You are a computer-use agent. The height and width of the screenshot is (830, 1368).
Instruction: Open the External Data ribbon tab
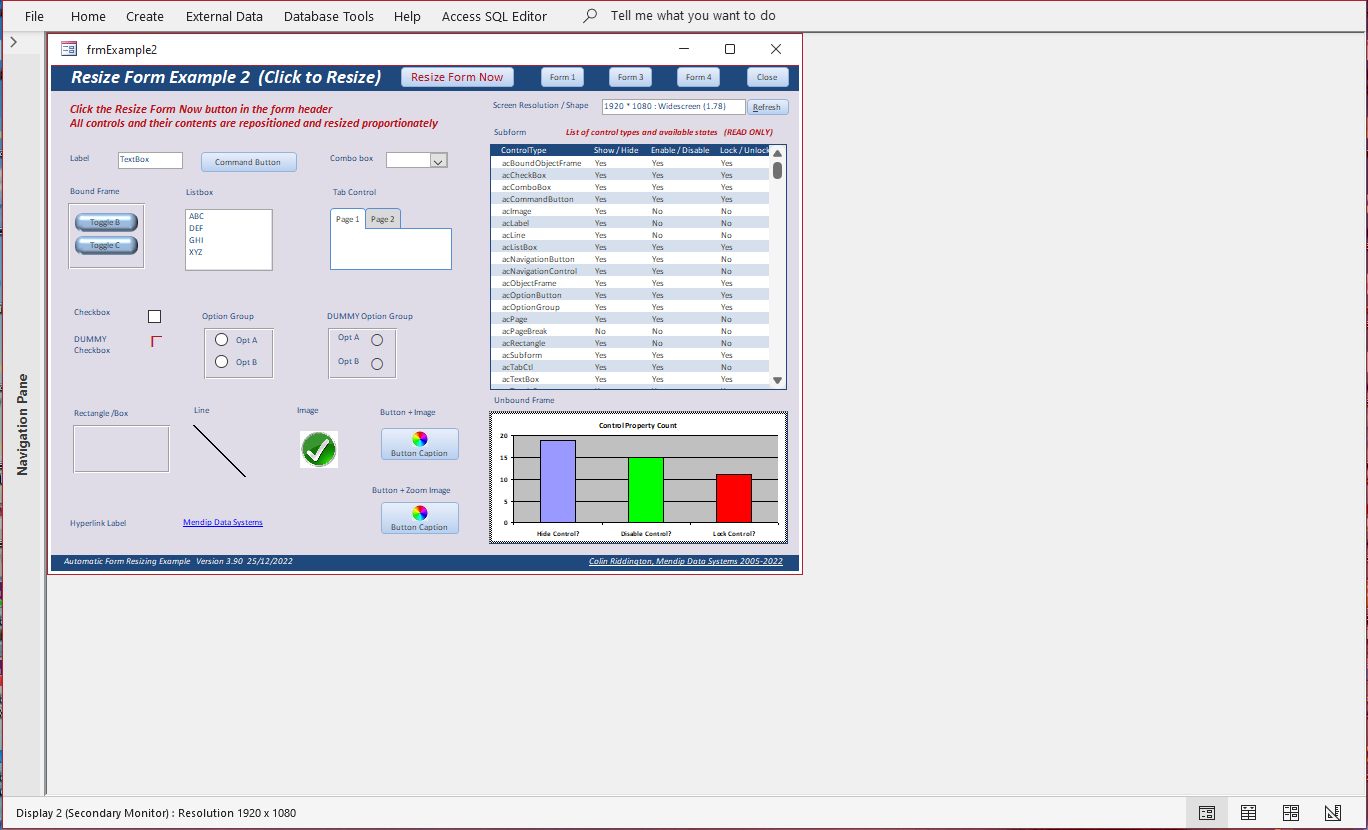pyautogui.click(x=224, y=16)
